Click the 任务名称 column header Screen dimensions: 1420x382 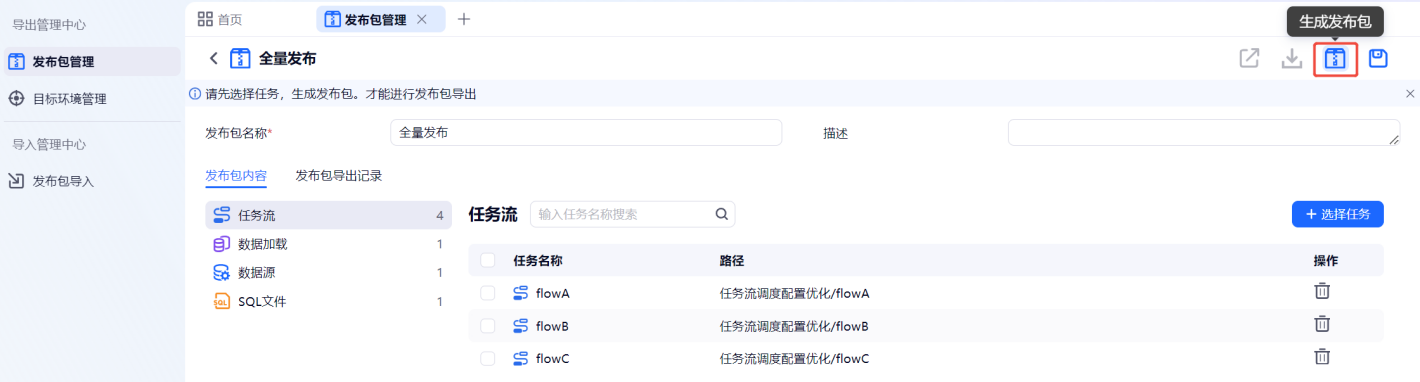coord(537,261)
